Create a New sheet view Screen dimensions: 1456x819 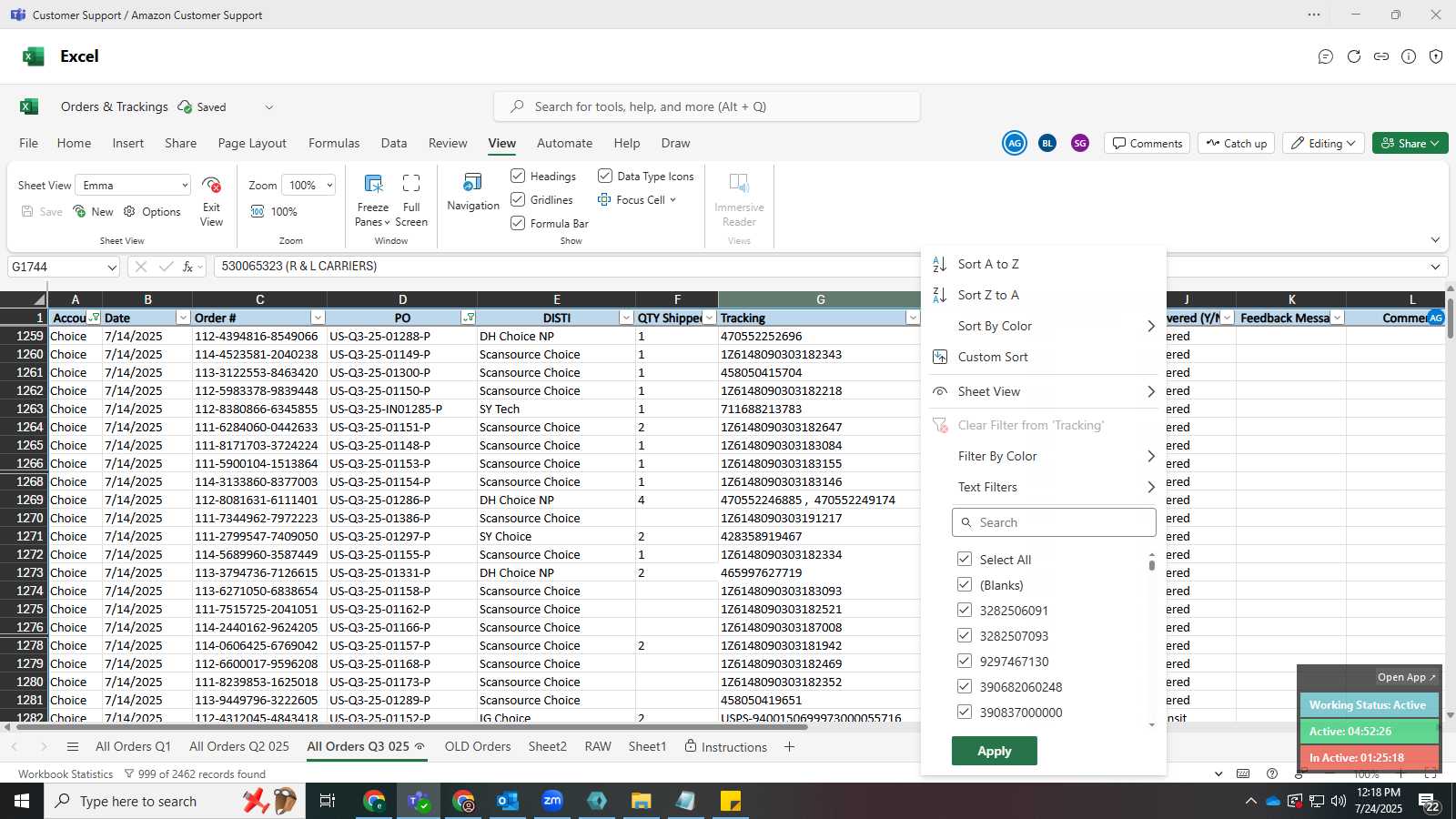94,211
